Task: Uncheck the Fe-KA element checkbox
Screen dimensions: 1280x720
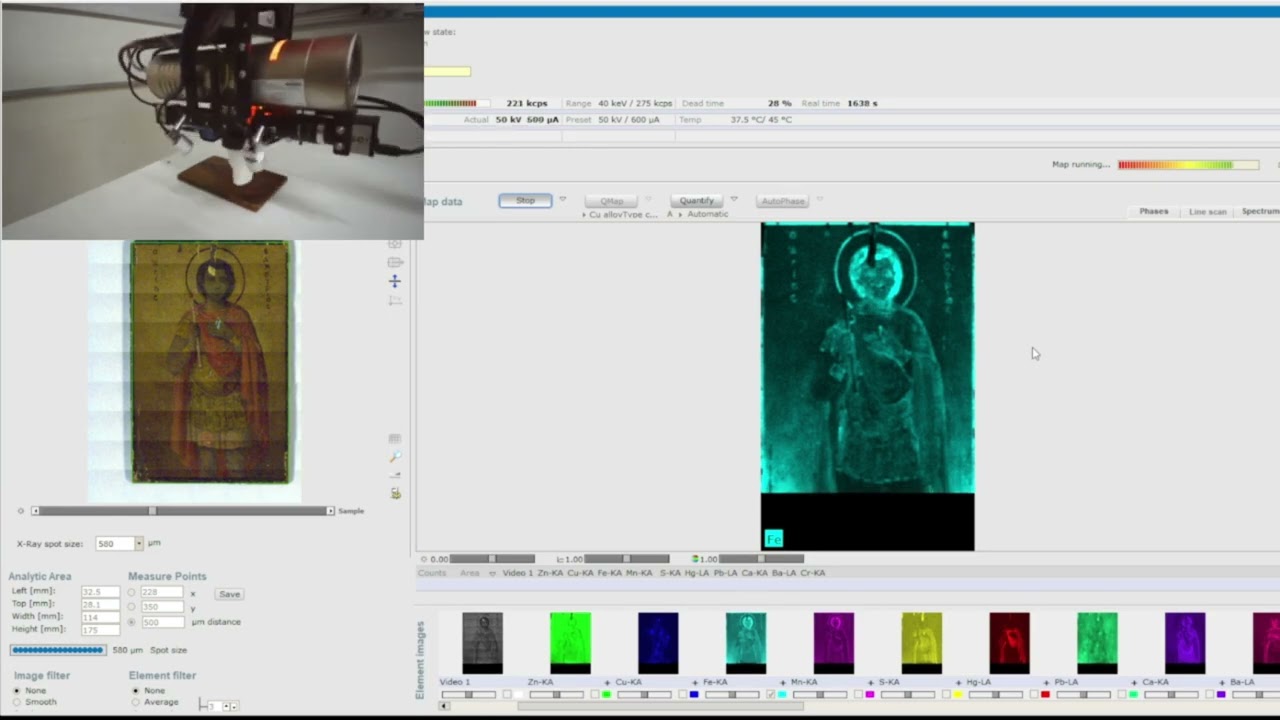Action: click(x=771, y=694)
